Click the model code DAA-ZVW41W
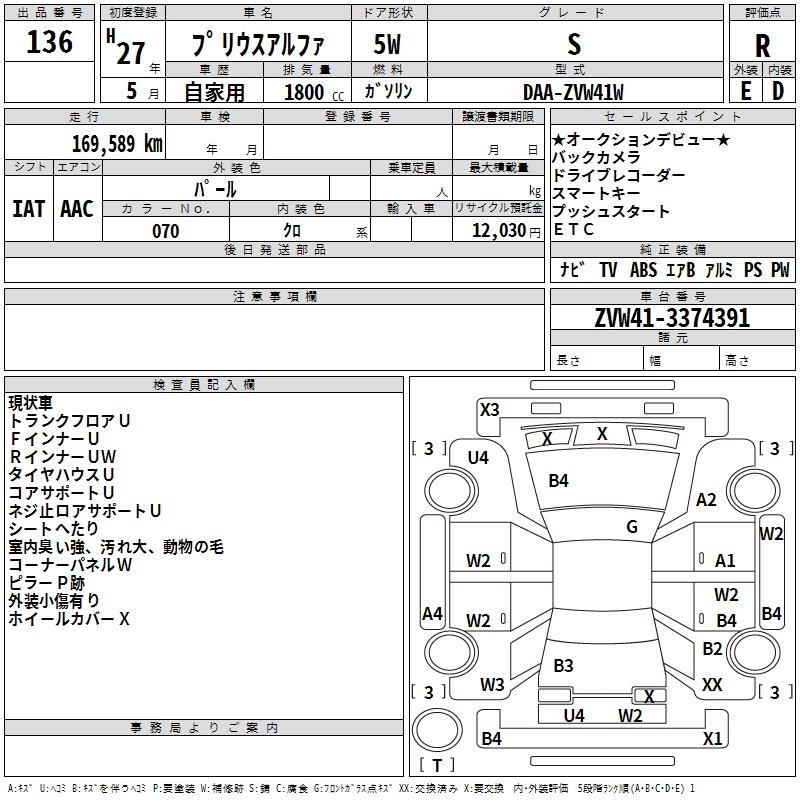 pos(573,92)
